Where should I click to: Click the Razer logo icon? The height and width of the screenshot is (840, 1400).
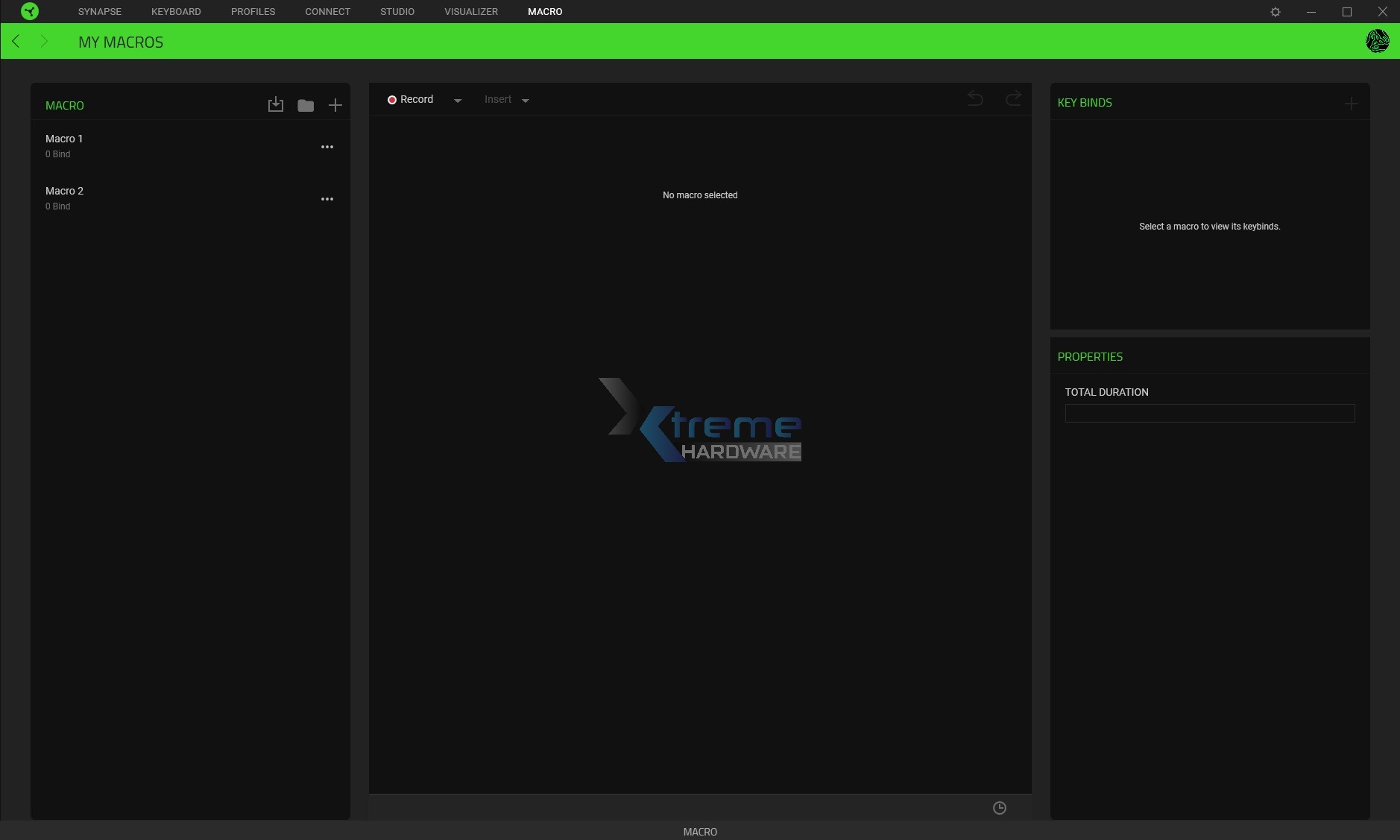coord(30,11)
